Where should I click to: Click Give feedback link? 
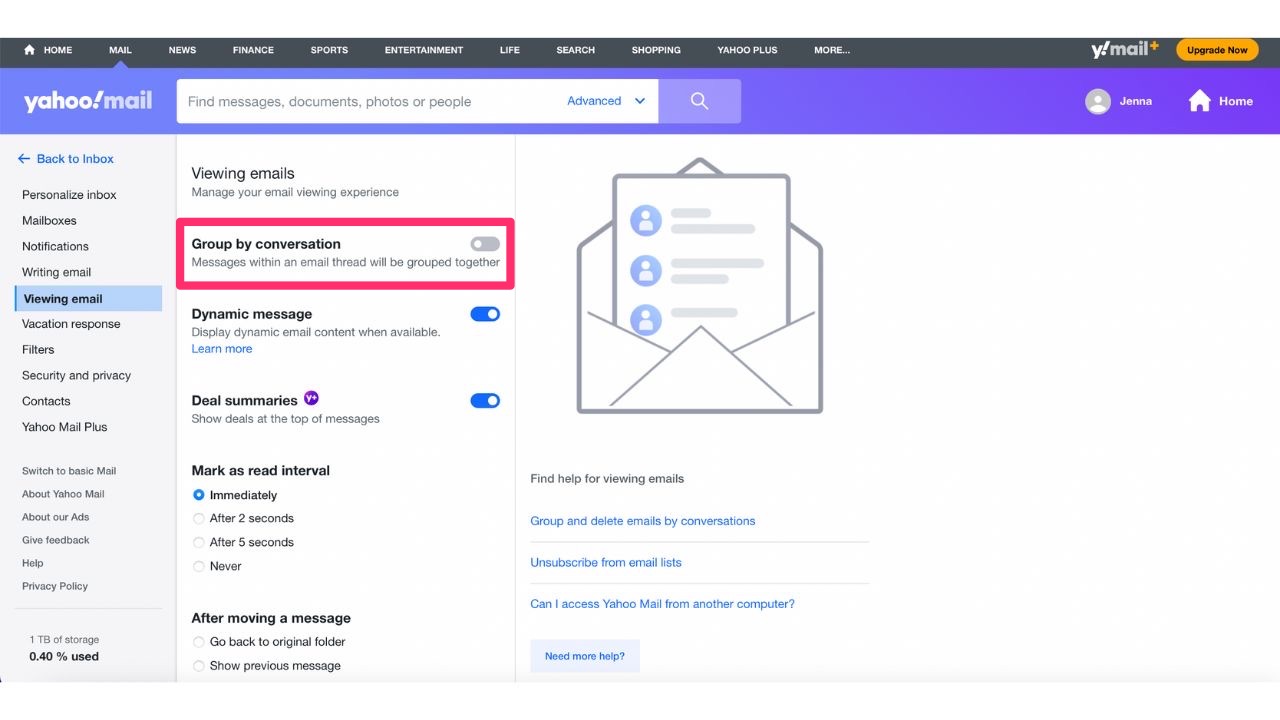(x=56, y=540)
